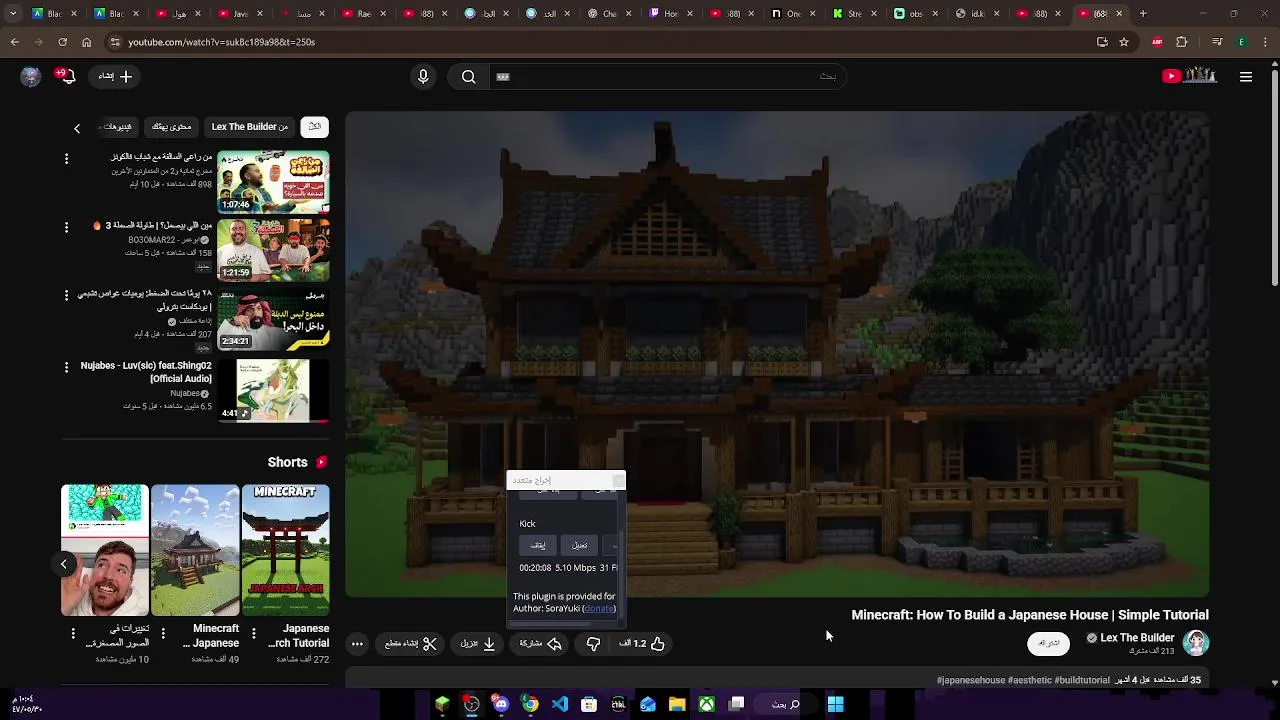
Task: Open Visual Studio Code on the taskbar
Action: point(559,704)
